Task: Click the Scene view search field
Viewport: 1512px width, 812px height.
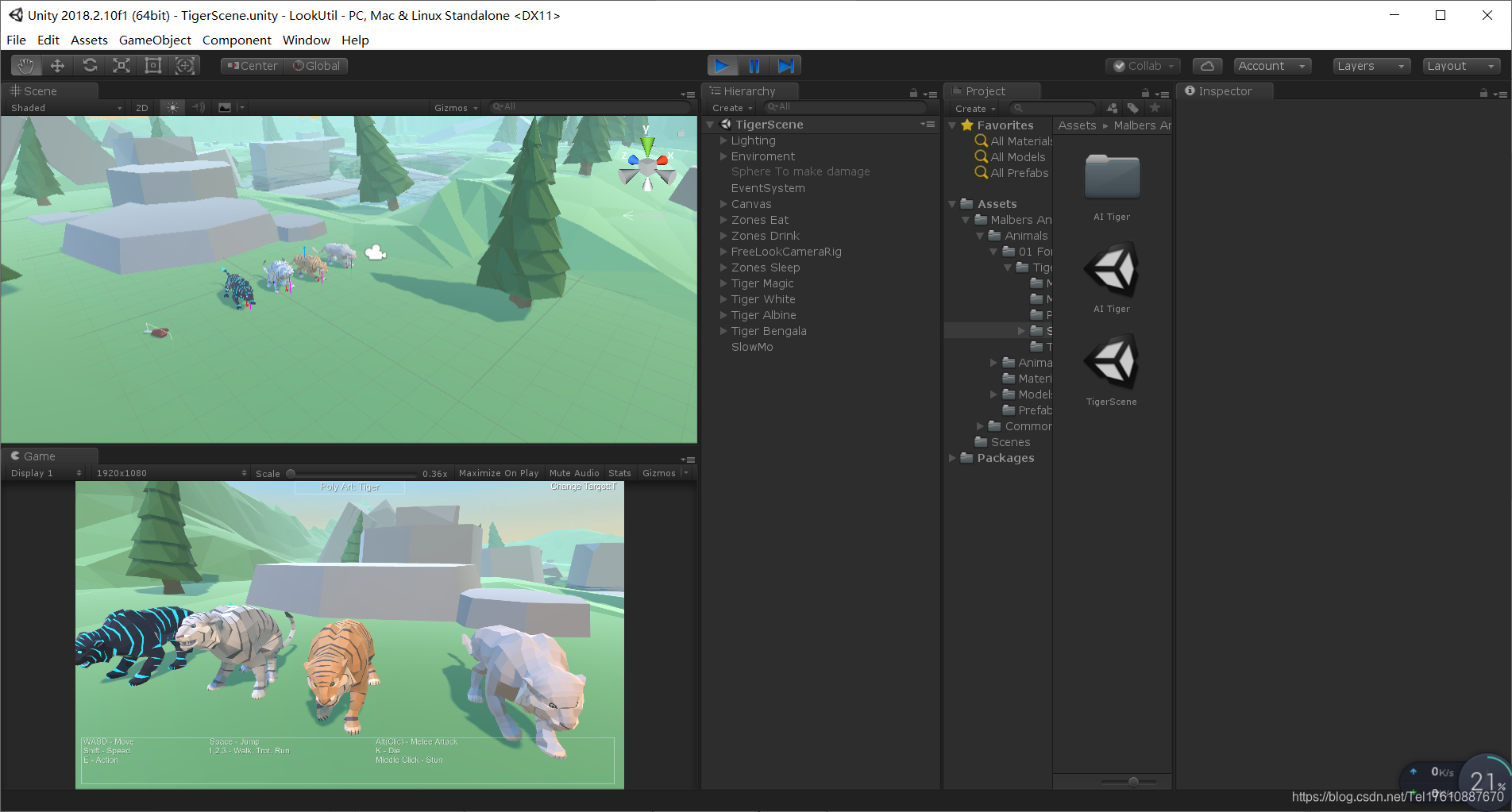Action: (591, 107)
